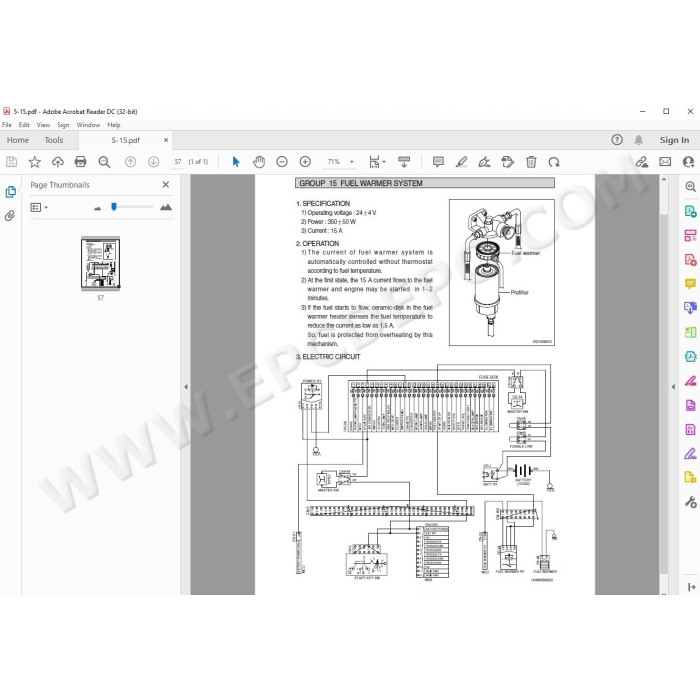Upload file to cloud icon
Image resolution: width=700 pixels, height=700 pixels.
pos(58,162)
